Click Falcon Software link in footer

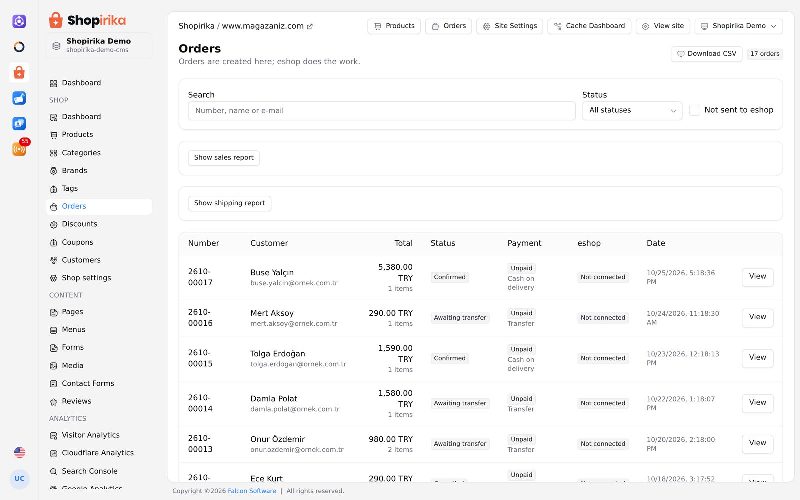(x=252, y=491)
